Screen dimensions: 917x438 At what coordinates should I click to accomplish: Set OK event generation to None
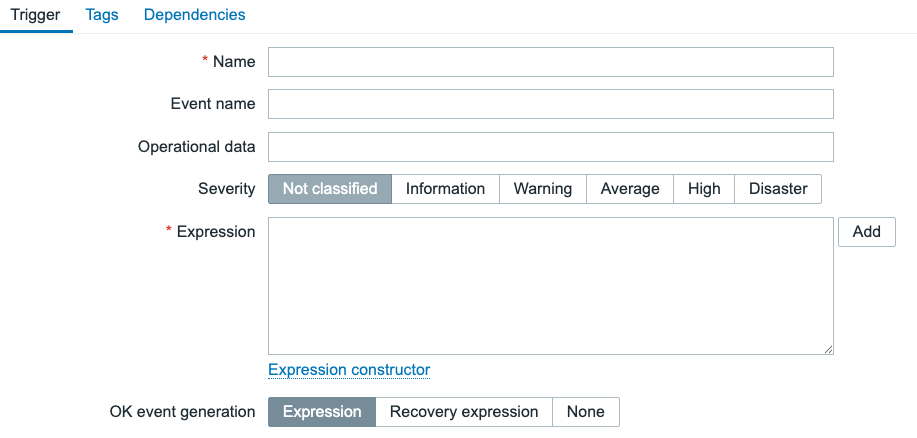point(586,412)
